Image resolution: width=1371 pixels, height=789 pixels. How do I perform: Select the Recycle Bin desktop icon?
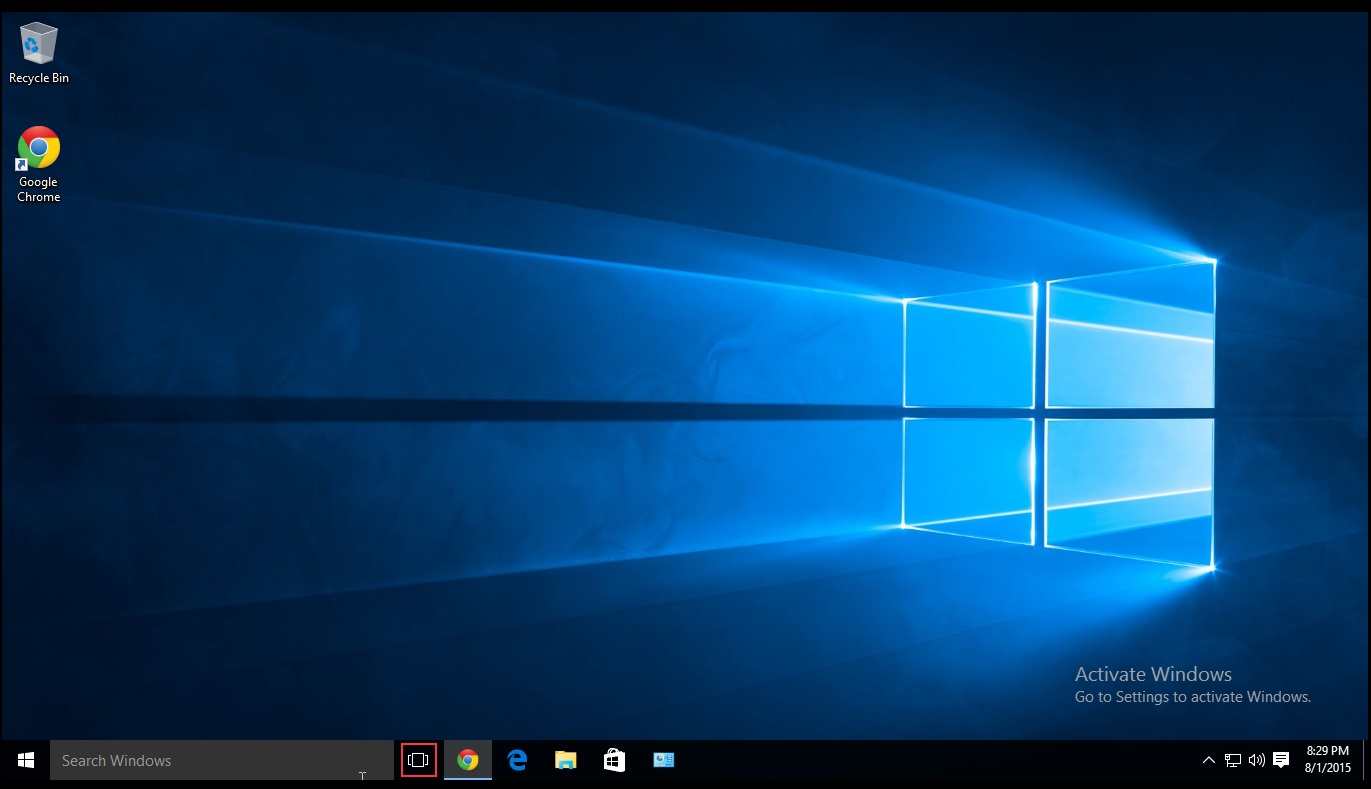pos(38,43)
